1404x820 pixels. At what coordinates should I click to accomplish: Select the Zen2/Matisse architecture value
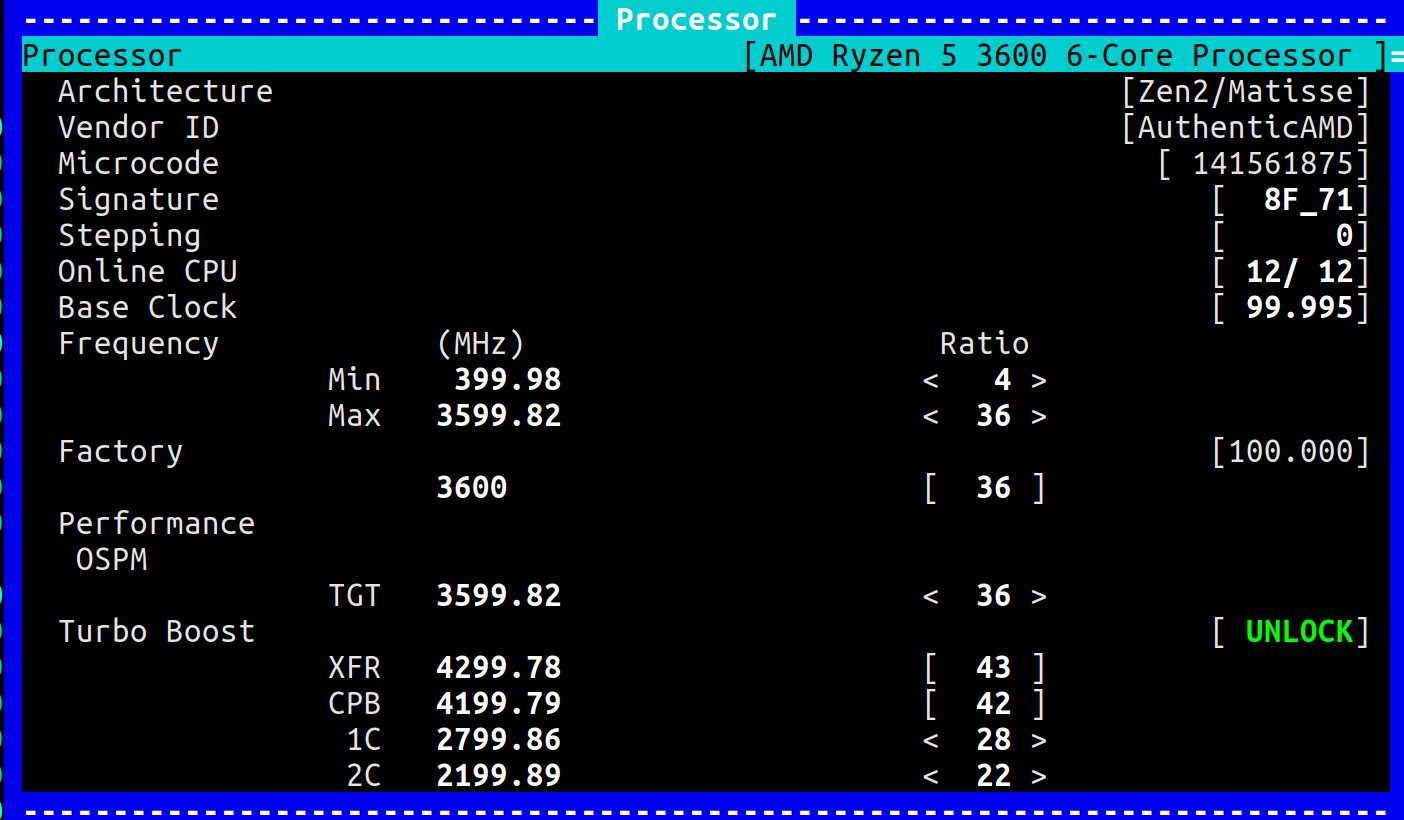pos(1245,91)
